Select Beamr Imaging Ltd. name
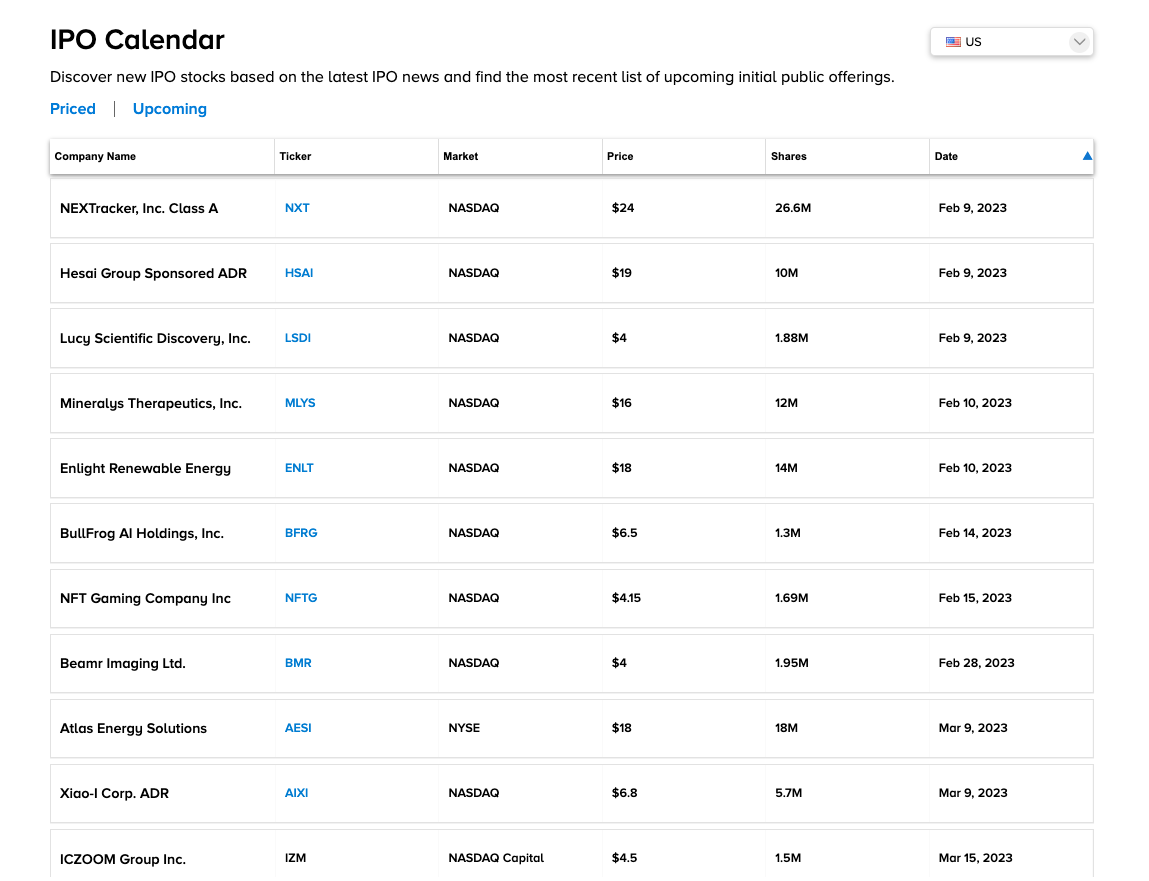The height and width of the screenshot is (881, 1149). 123,664
